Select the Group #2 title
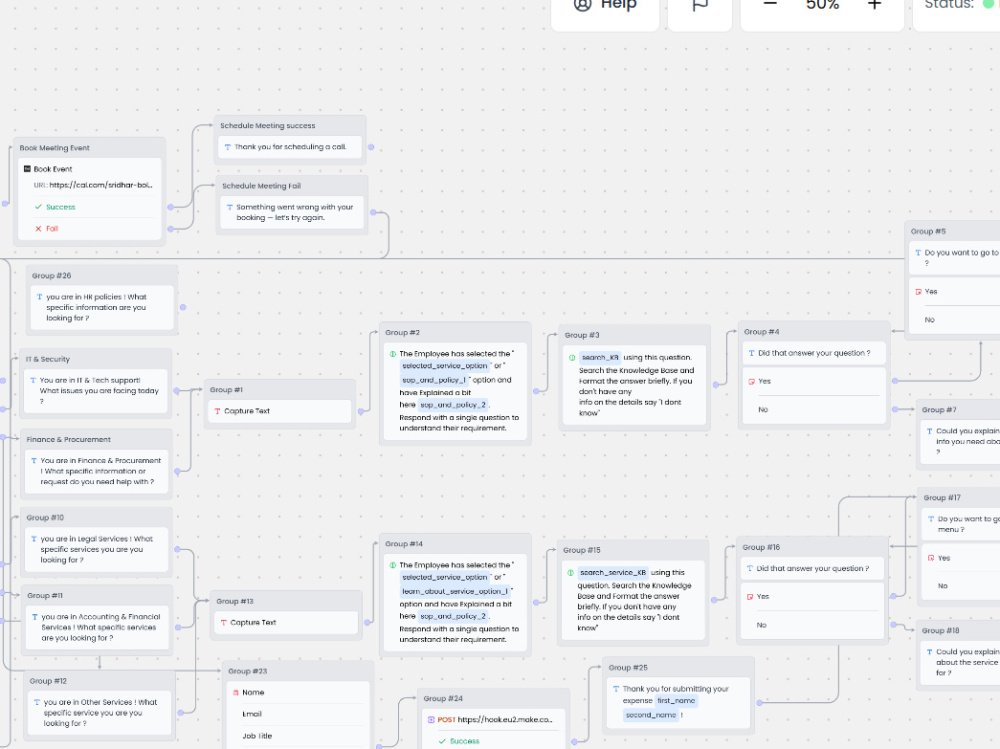Screen dimensions: 1000x749 pos(402,332)
